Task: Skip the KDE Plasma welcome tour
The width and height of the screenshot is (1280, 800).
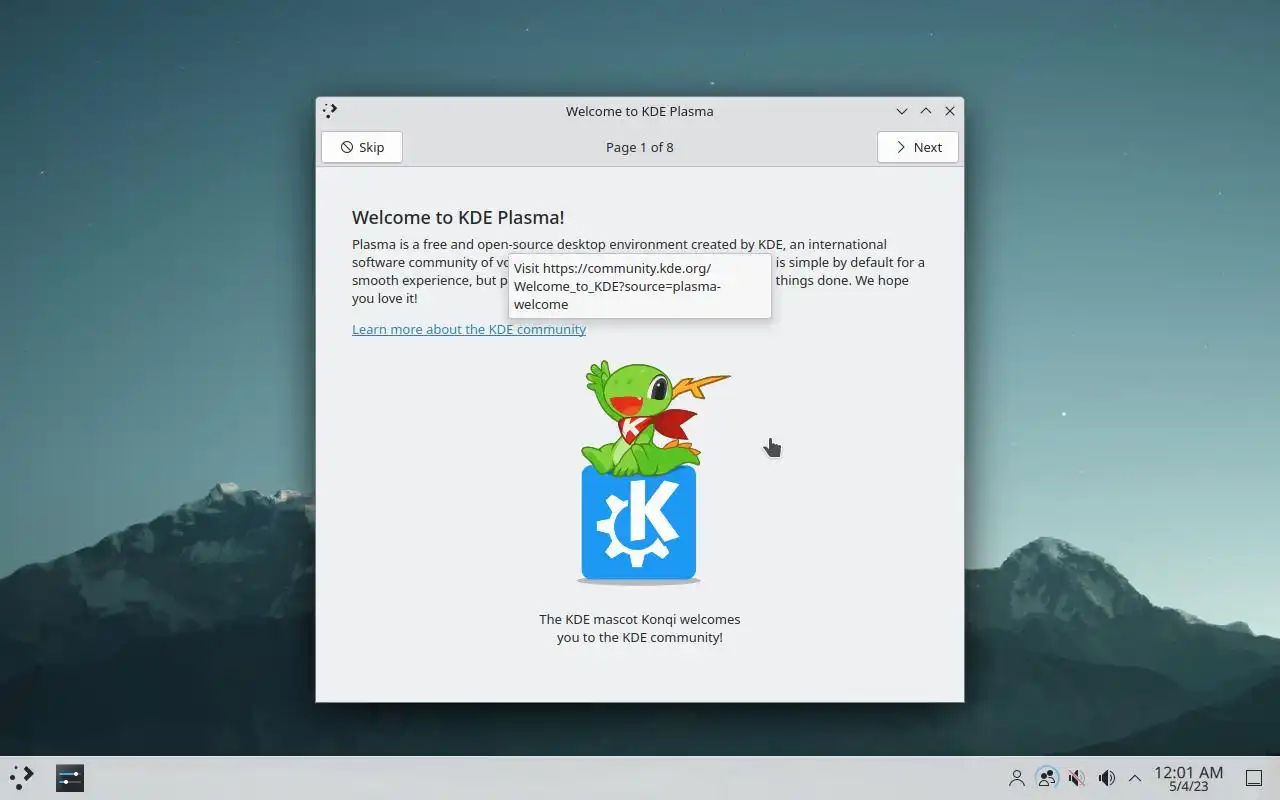Action: tap(361, 147)
